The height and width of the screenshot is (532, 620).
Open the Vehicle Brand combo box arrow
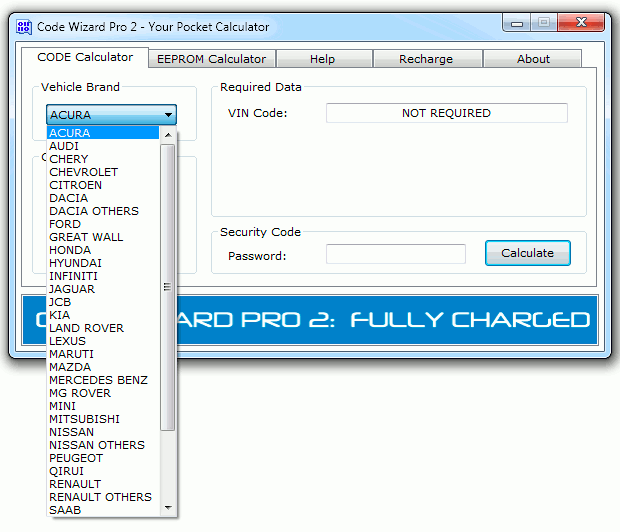[168, 115]
